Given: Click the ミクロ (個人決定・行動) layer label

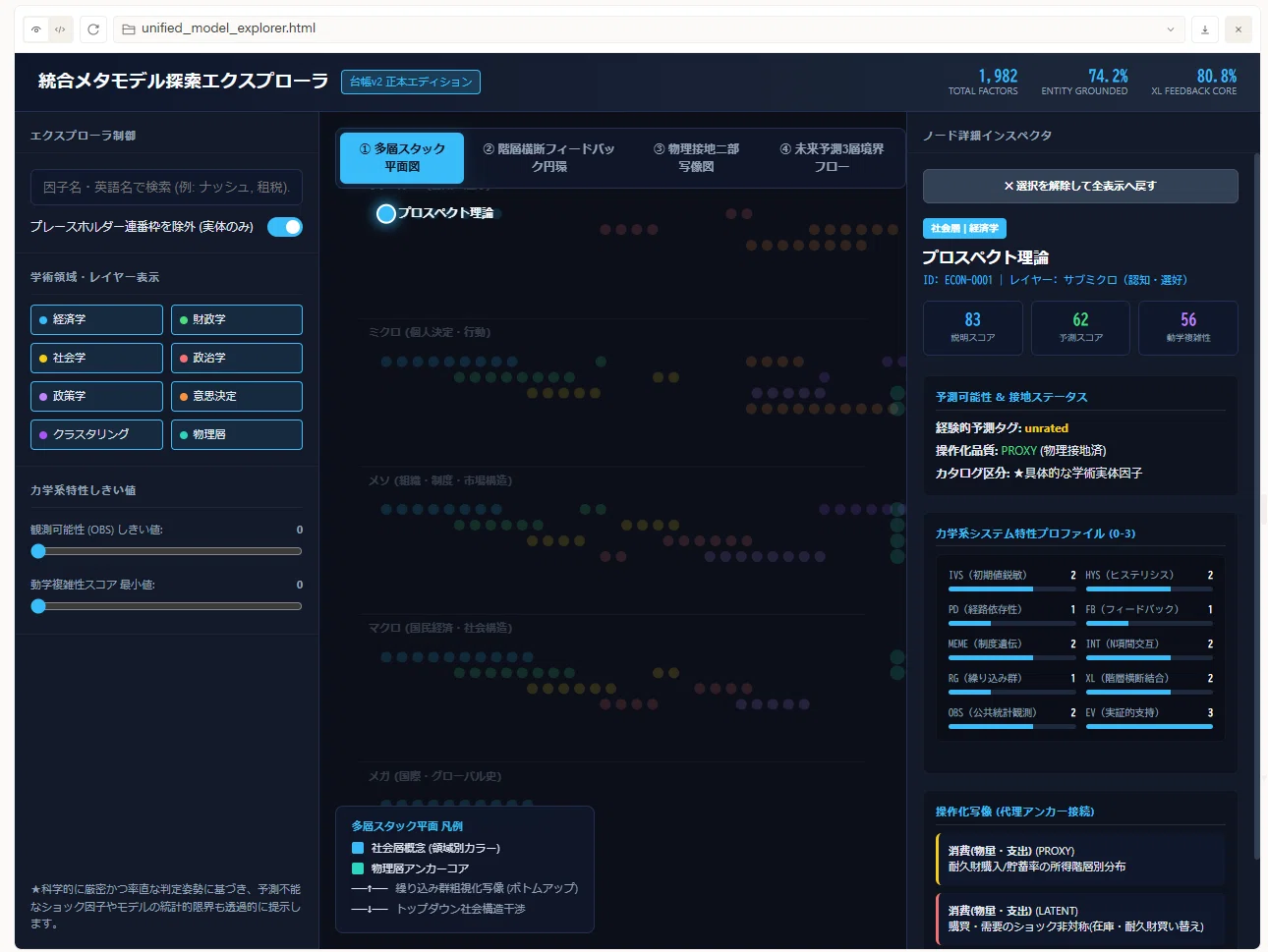Looking at the screenshot, I should (x=430, y=332).
